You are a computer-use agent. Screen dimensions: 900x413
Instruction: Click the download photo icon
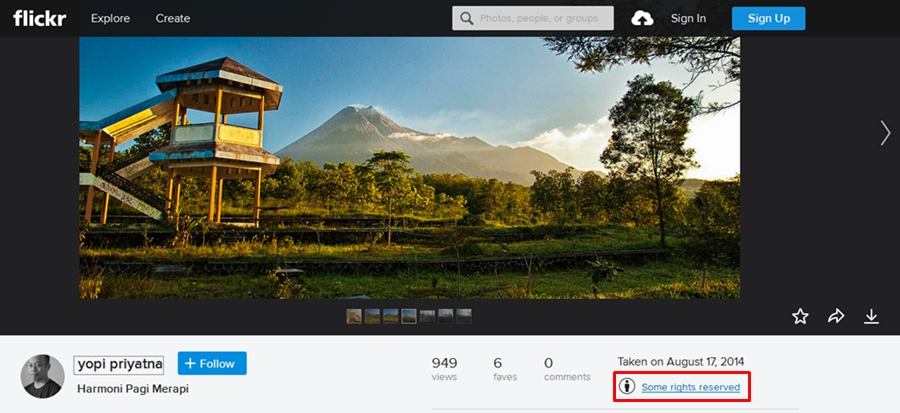tap(871, 316)
